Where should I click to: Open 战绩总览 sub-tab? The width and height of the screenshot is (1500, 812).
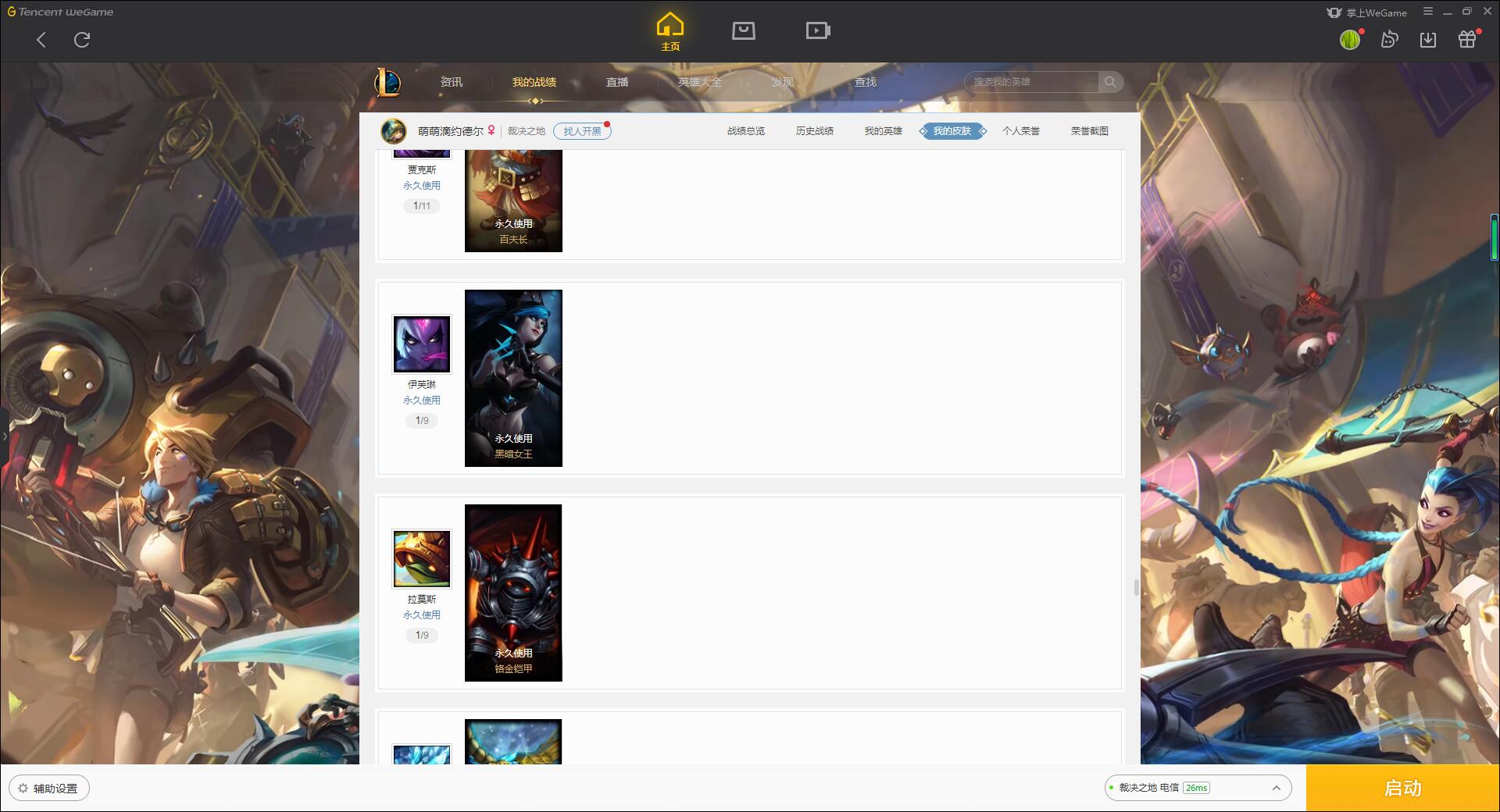pyautogui.click(x=746, y=131)
